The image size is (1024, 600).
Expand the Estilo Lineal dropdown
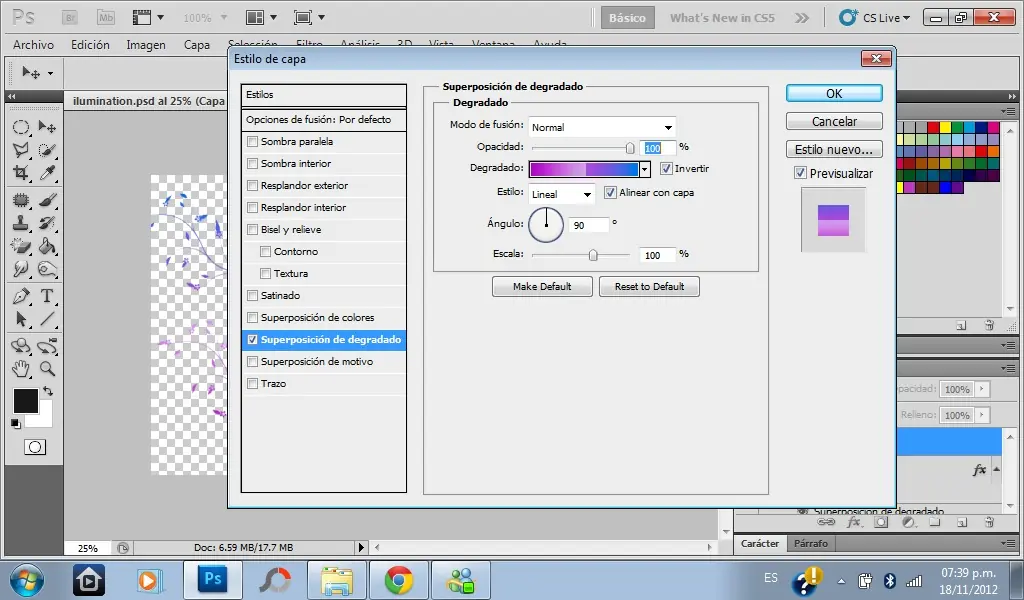[561, 194]
